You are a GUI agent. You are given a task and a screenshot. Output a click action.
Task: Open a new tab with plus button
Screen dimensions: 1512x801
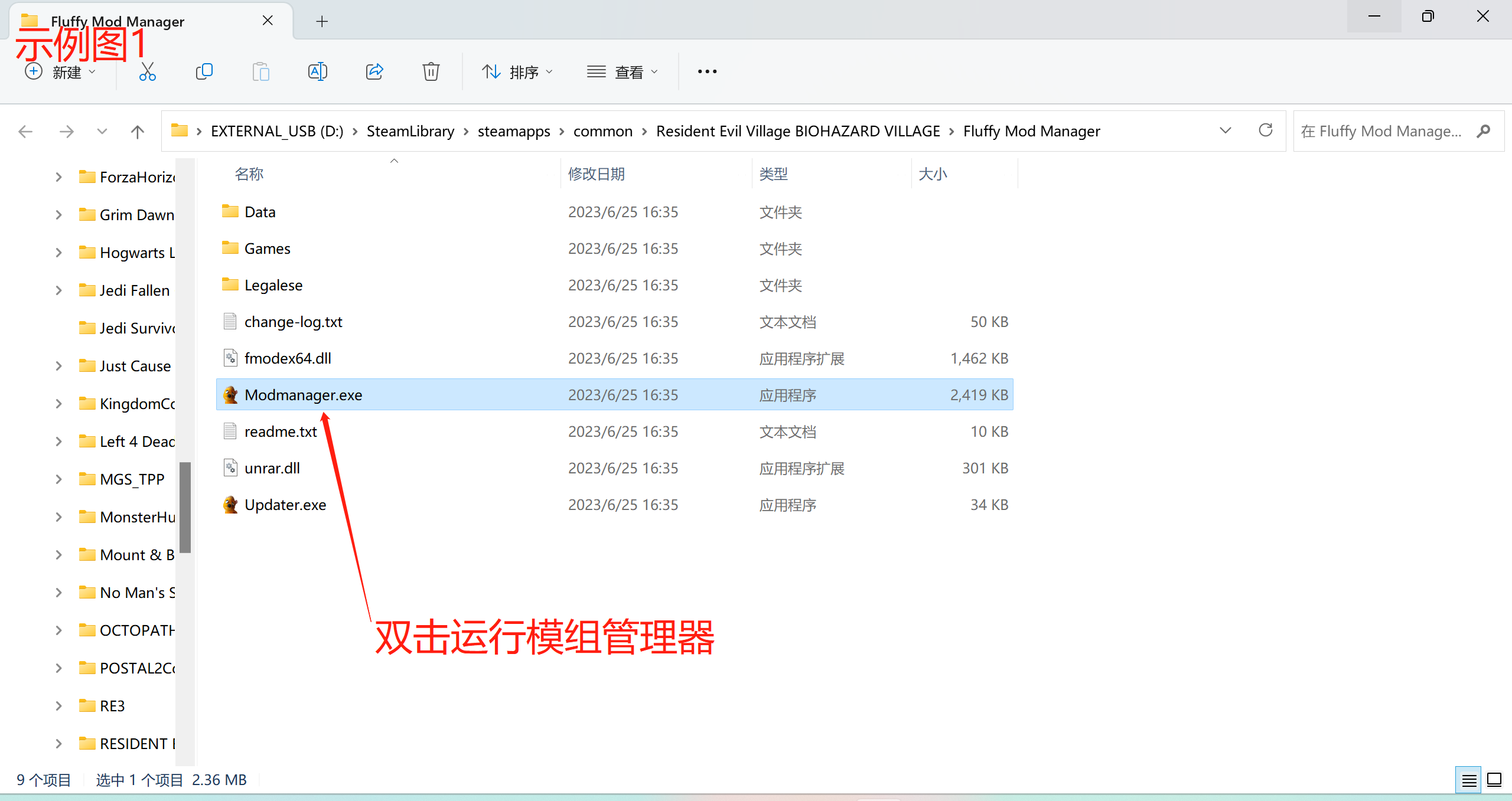[x=322, y=22]
